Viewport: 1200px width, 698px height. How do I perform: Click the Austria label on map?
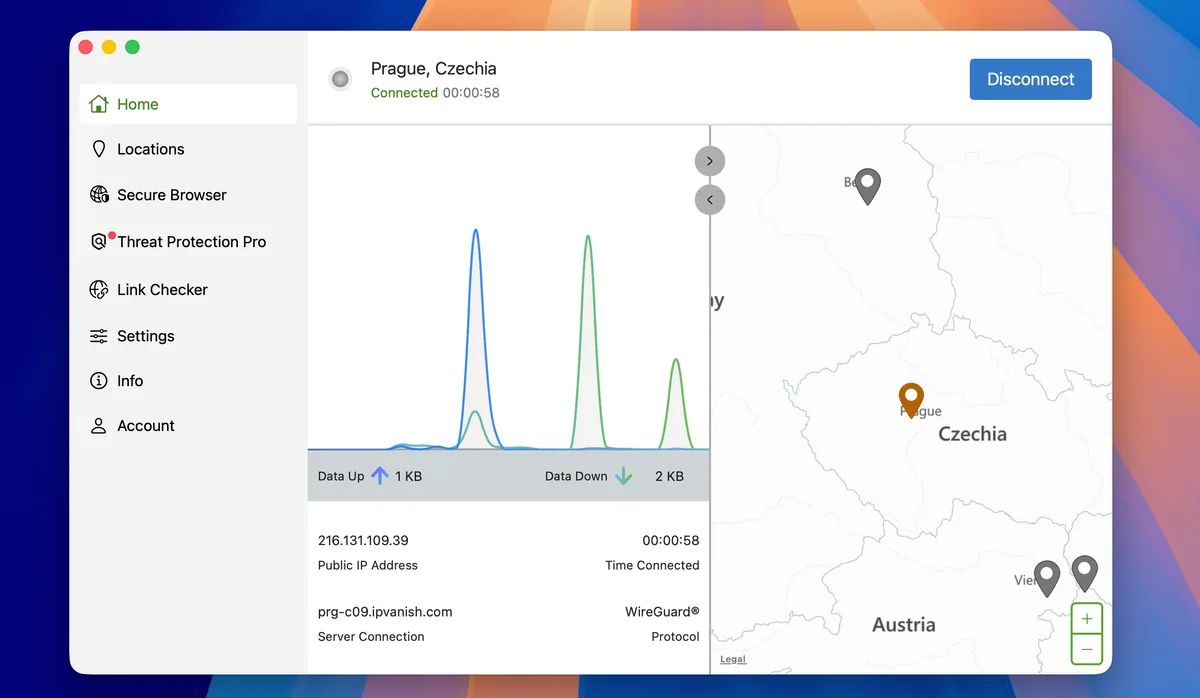pos(904,625)
